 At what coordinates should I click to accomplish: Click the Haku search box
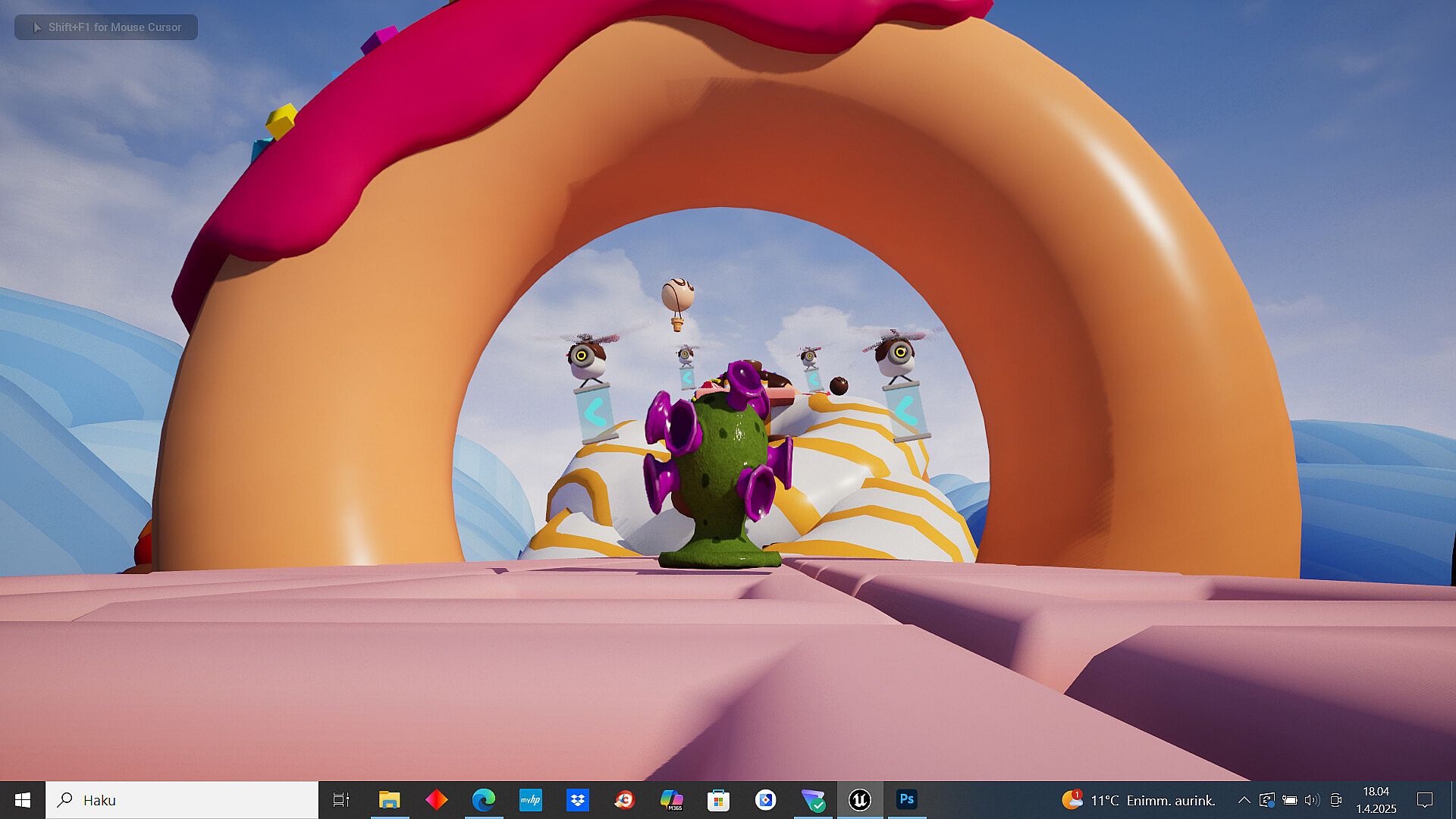(182, 800)
